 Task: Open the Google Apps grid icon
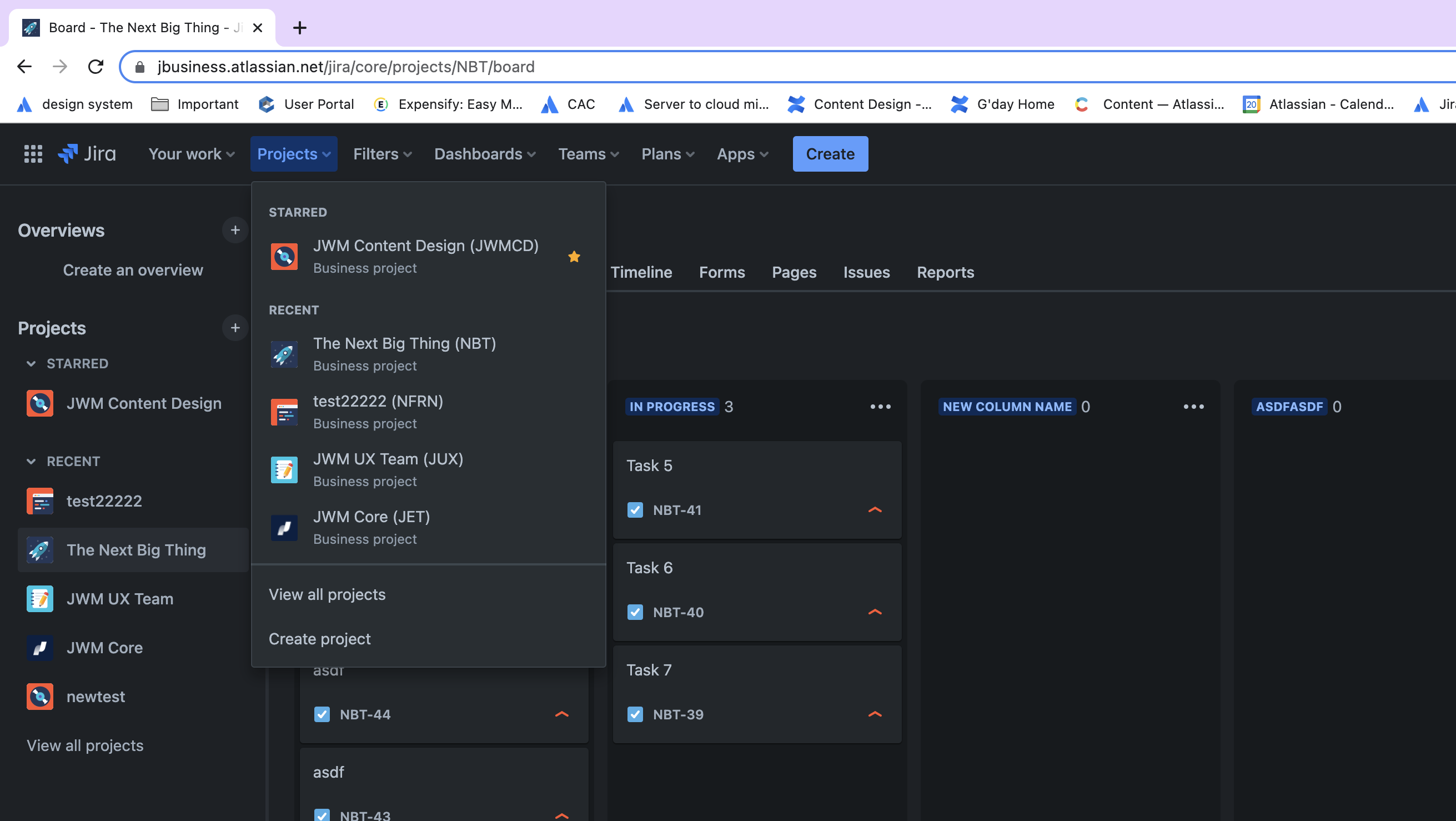click(32, 154)
